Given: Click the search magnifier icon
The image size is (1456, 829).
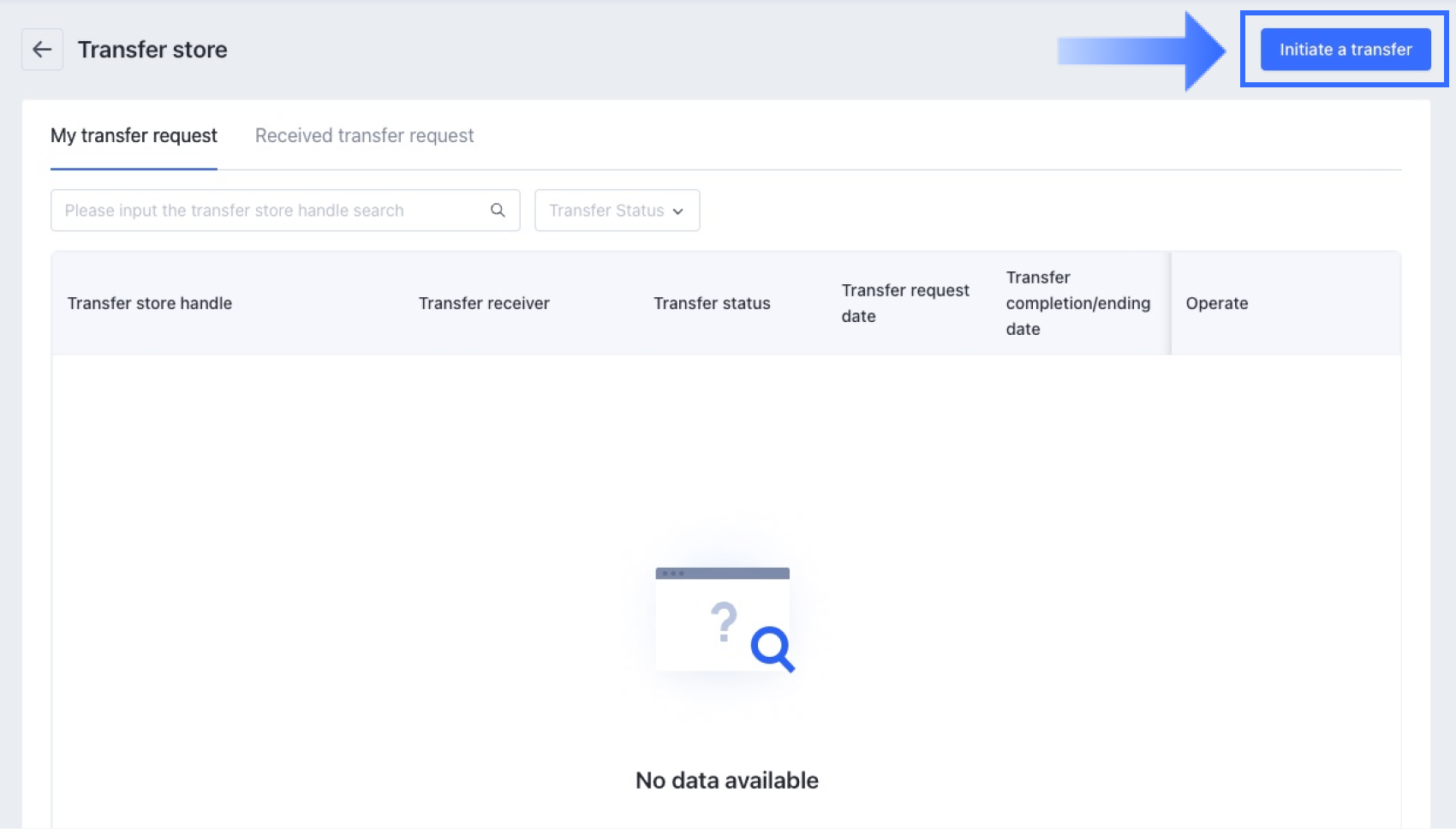Looking at the screenshot, I should click(498, 210).
